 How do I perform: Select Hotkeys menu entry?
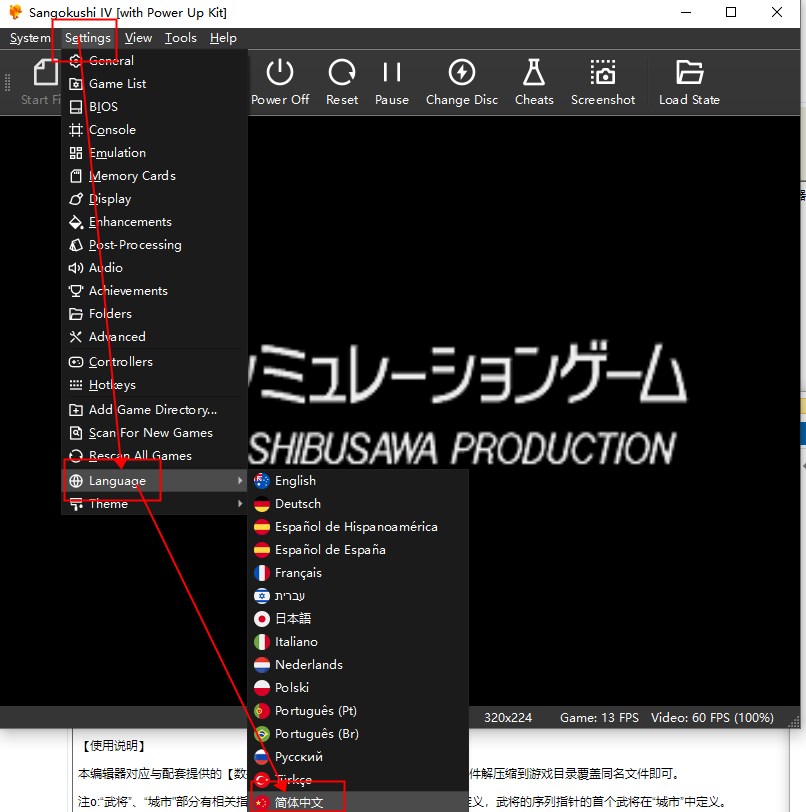(x=153, y=384)
